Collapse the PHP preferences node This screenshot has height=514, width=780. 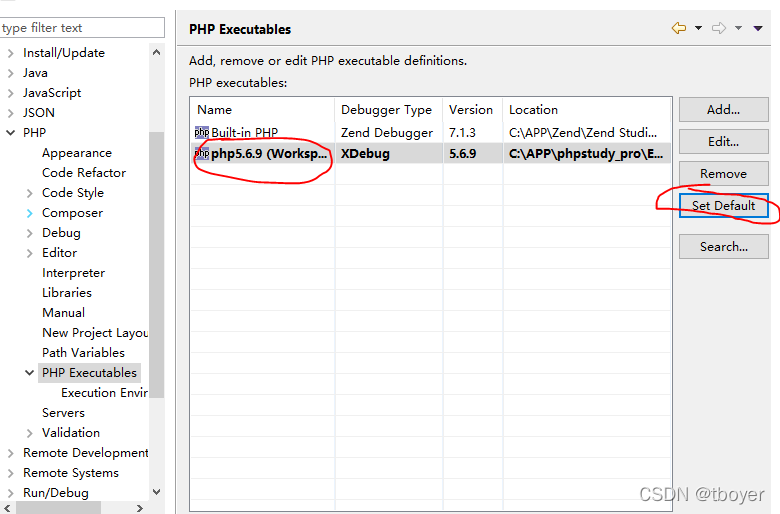click(x=10, y=133)
